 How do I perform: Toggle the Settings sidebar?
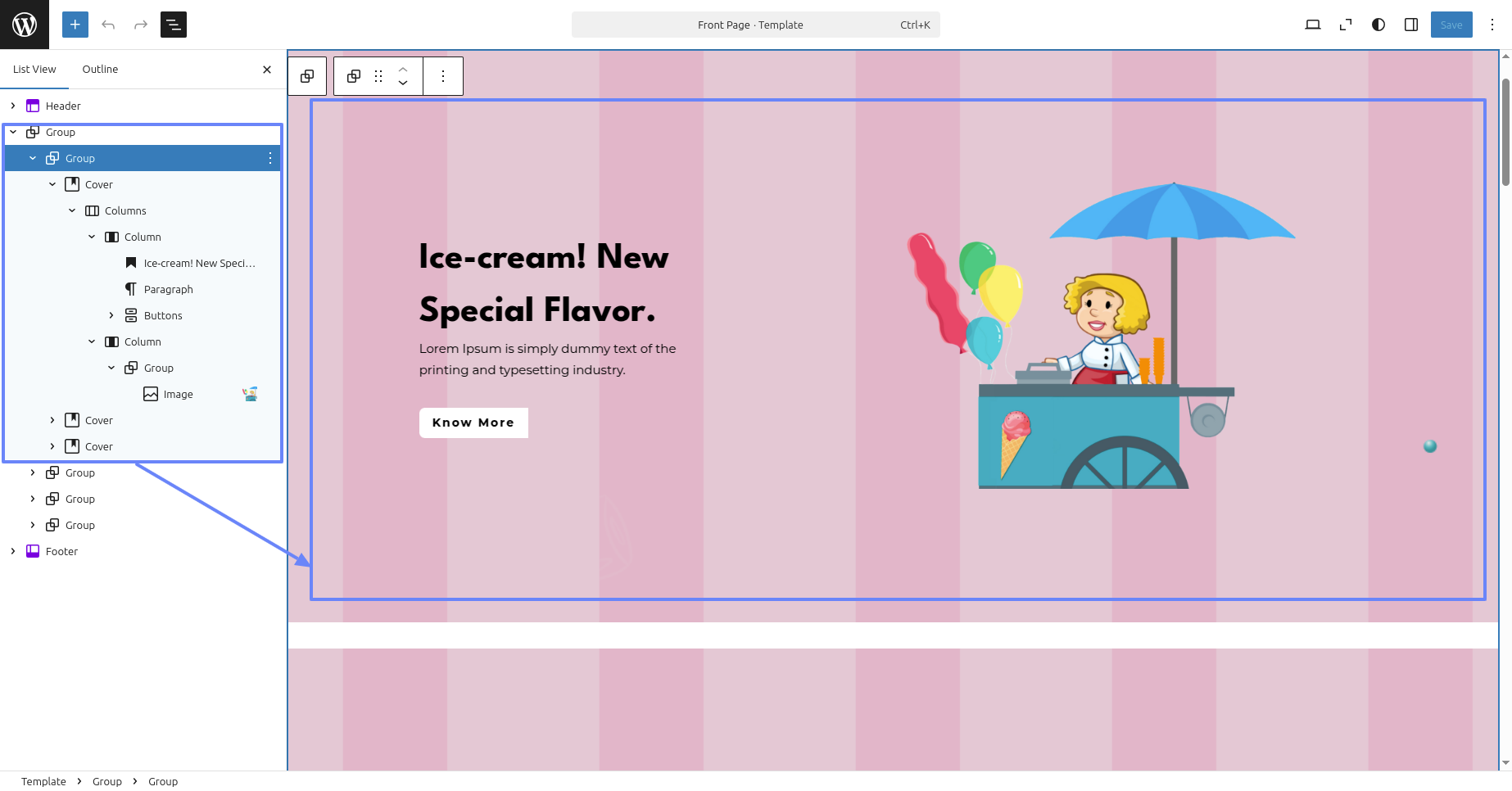1411,25
